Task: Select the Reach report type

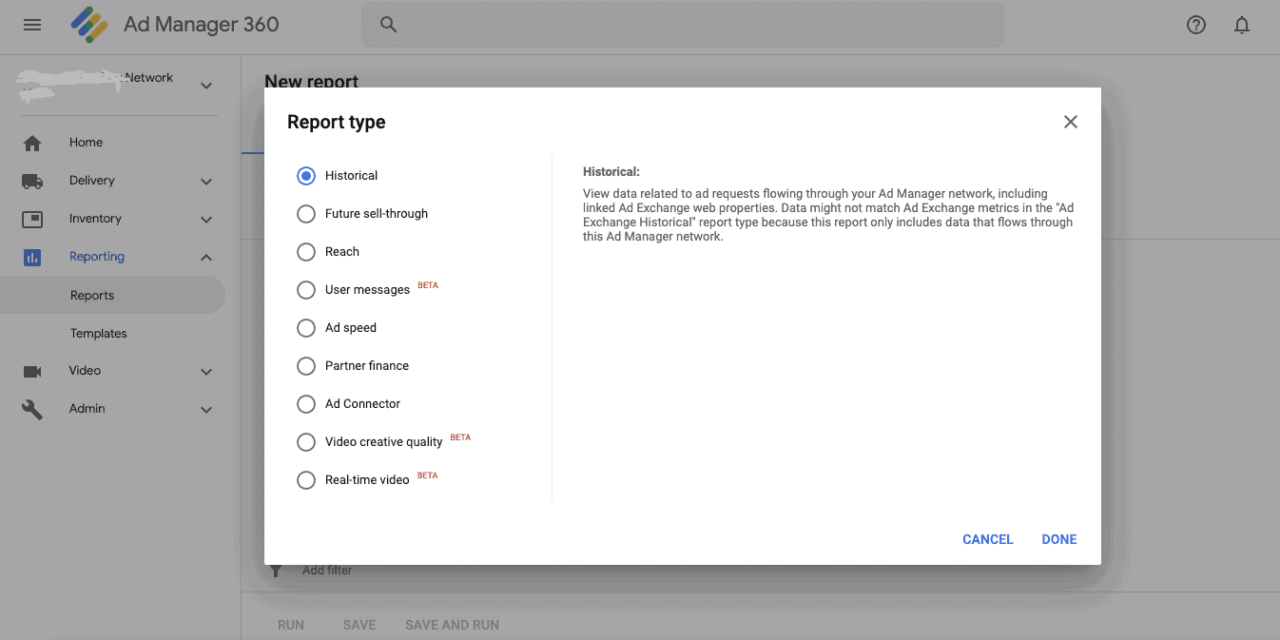Action: tap(306, 252)
